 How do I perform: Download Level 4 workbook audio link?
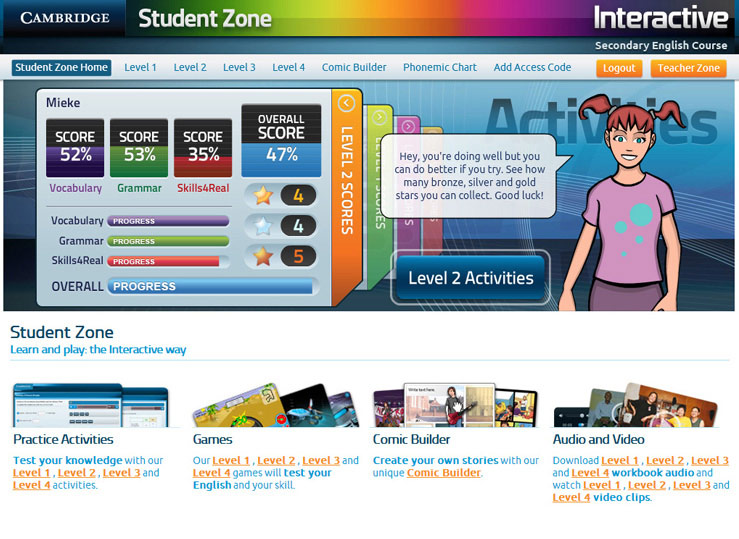point(590,473)
